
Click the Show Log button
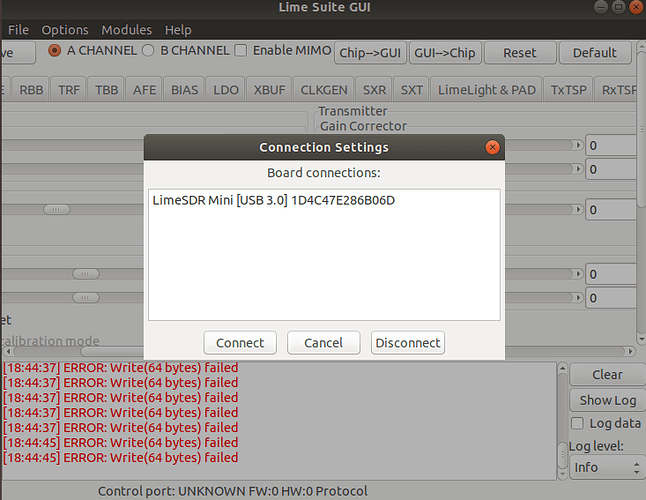point(607,400)
